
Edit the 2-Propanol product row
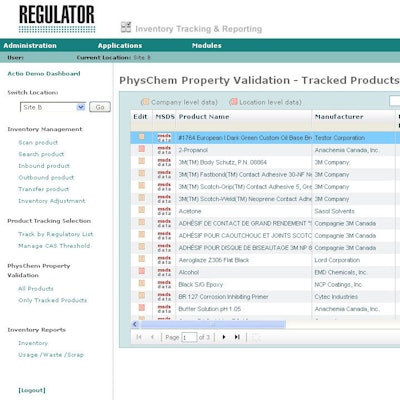[142, 149]
